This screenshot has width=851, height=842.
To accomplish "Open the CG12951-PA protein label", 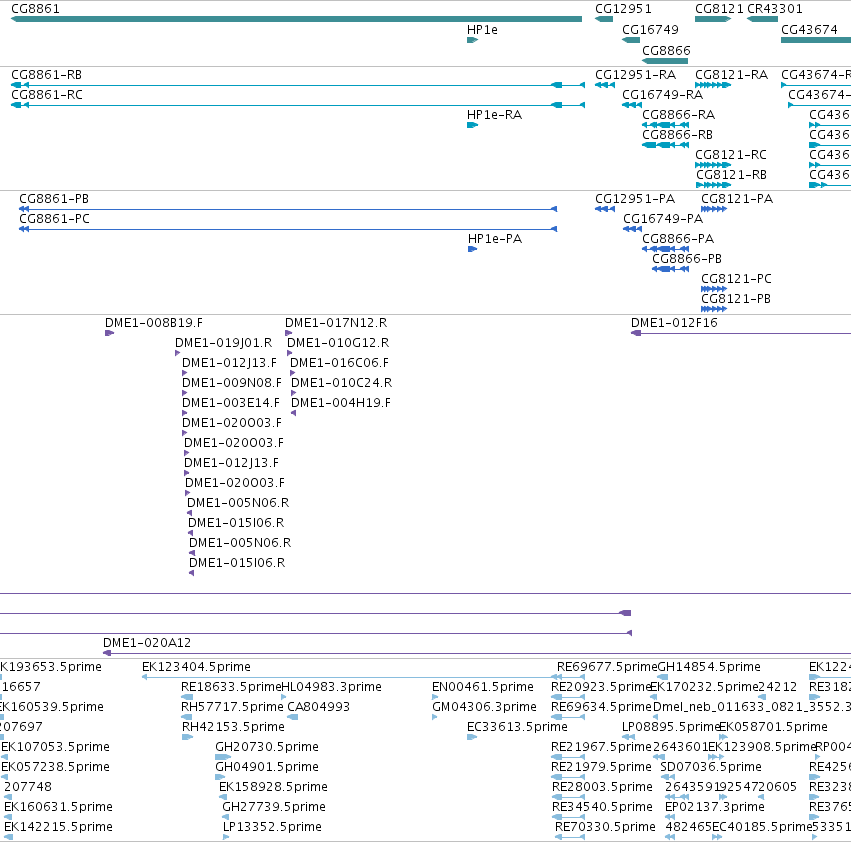I will click(635, 199).
